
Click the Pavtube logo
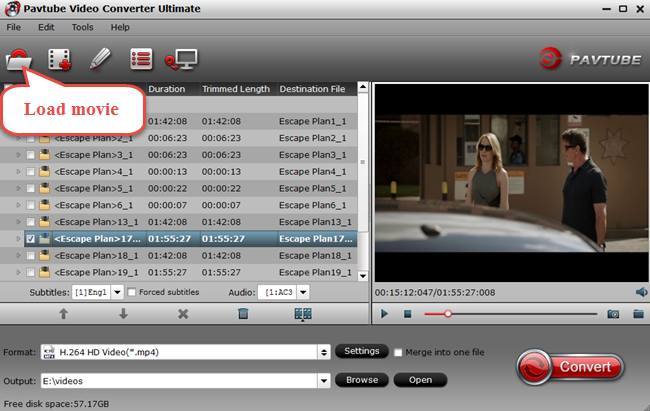589,59
